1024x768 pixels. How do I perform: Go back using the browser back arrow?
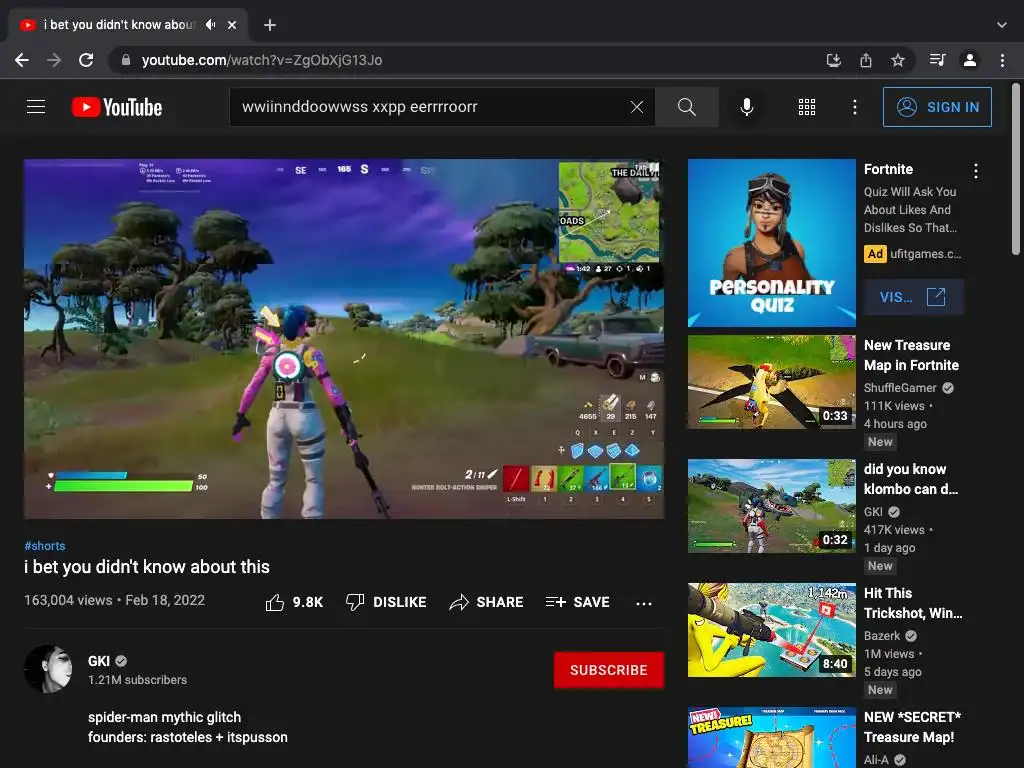click(22, 60)
